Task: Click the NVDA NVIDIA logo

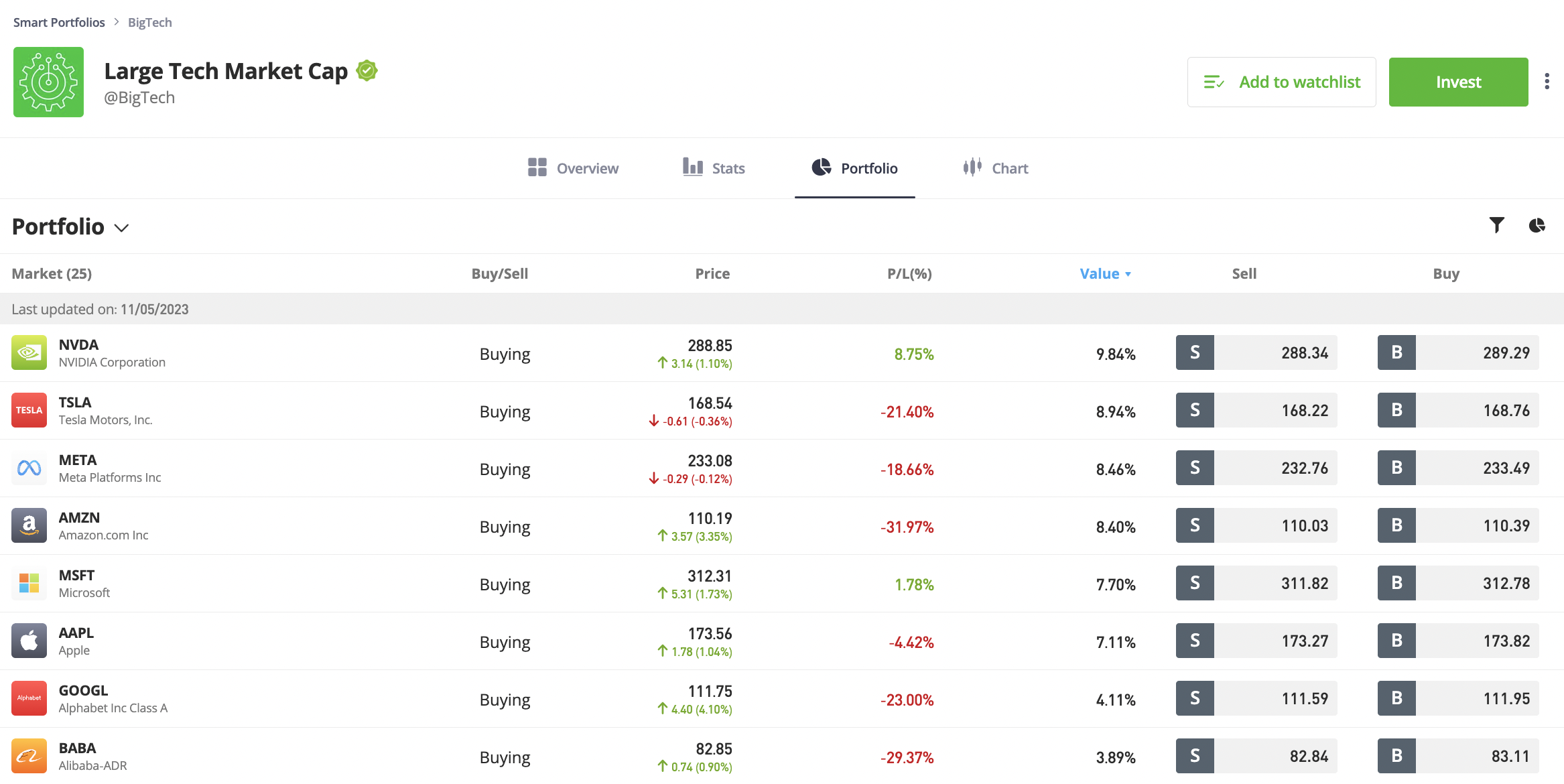Action: 29,352
